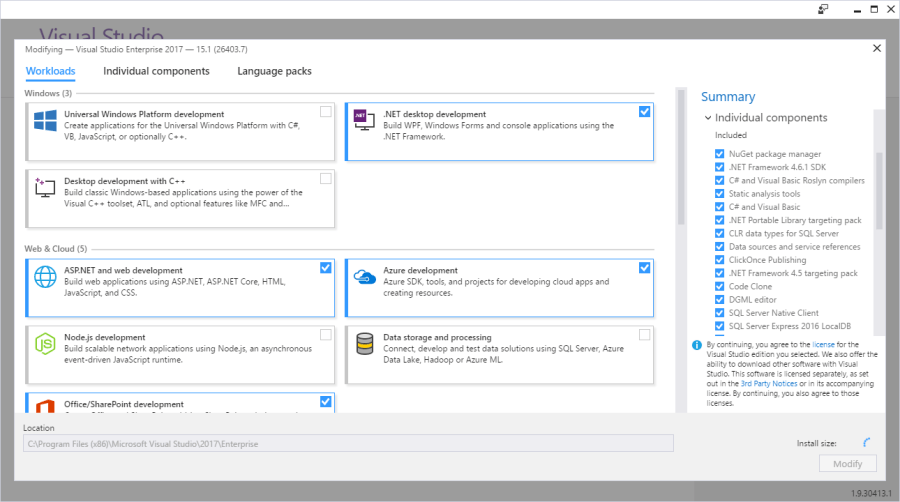Click the Azure development cloud icon
The width and height of the screenshot is (900, 502).
pos(364,277)
